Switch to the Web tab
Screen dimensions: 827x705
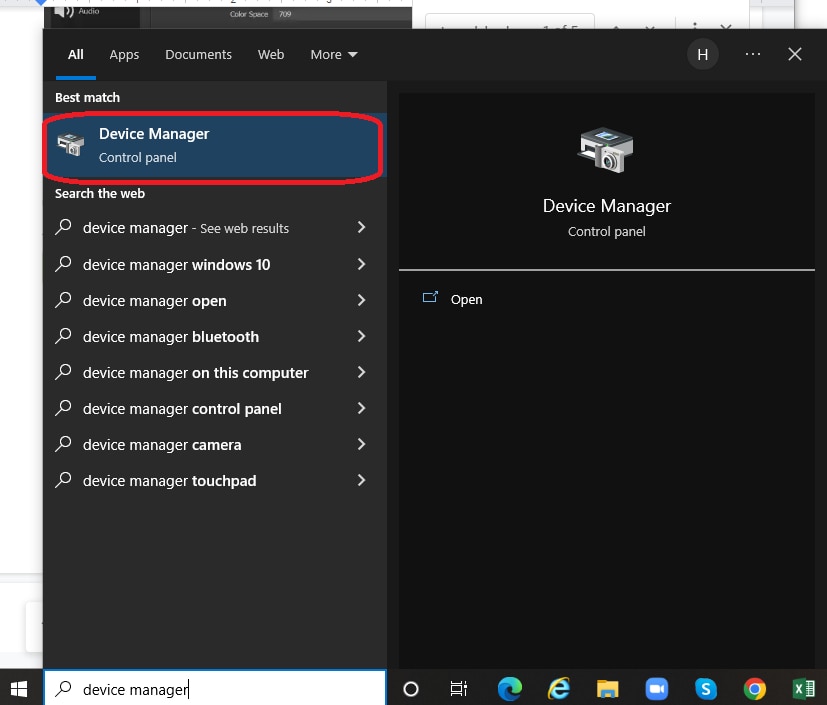(271, 55)
